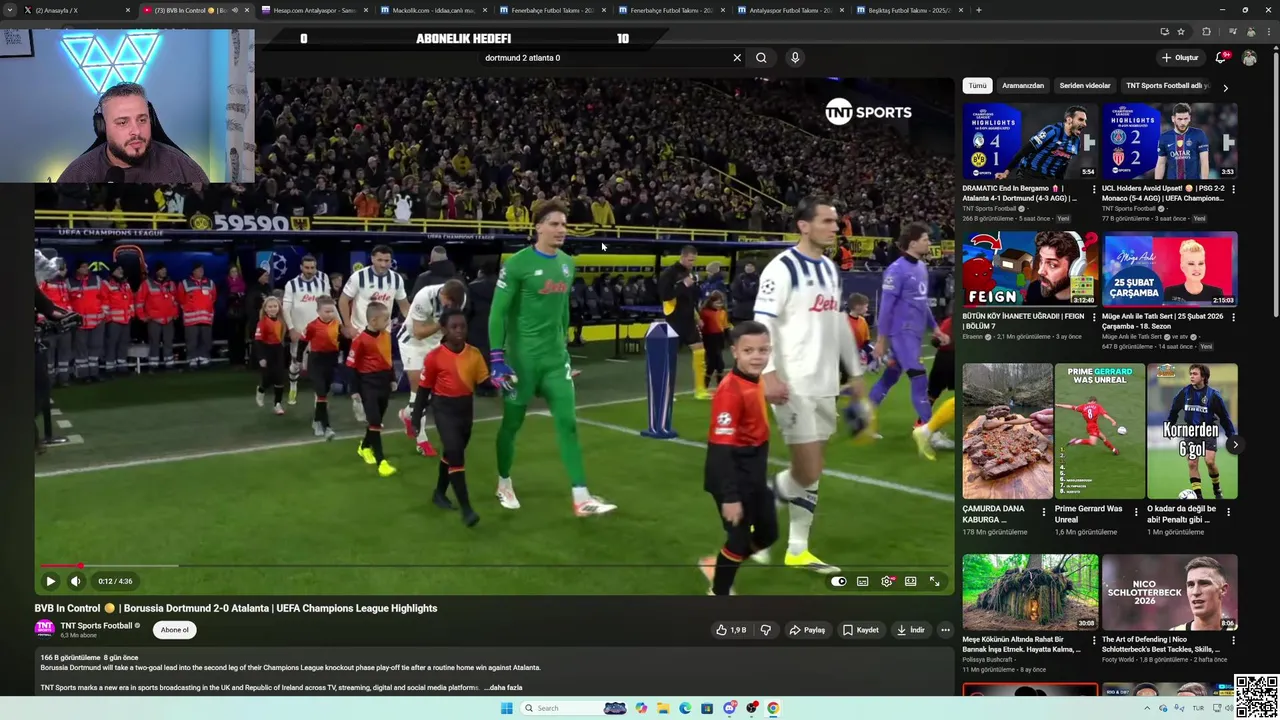Open the Meşe Kökünün Altında video thumbnail
The image size is (1280, 720).
1030,593
